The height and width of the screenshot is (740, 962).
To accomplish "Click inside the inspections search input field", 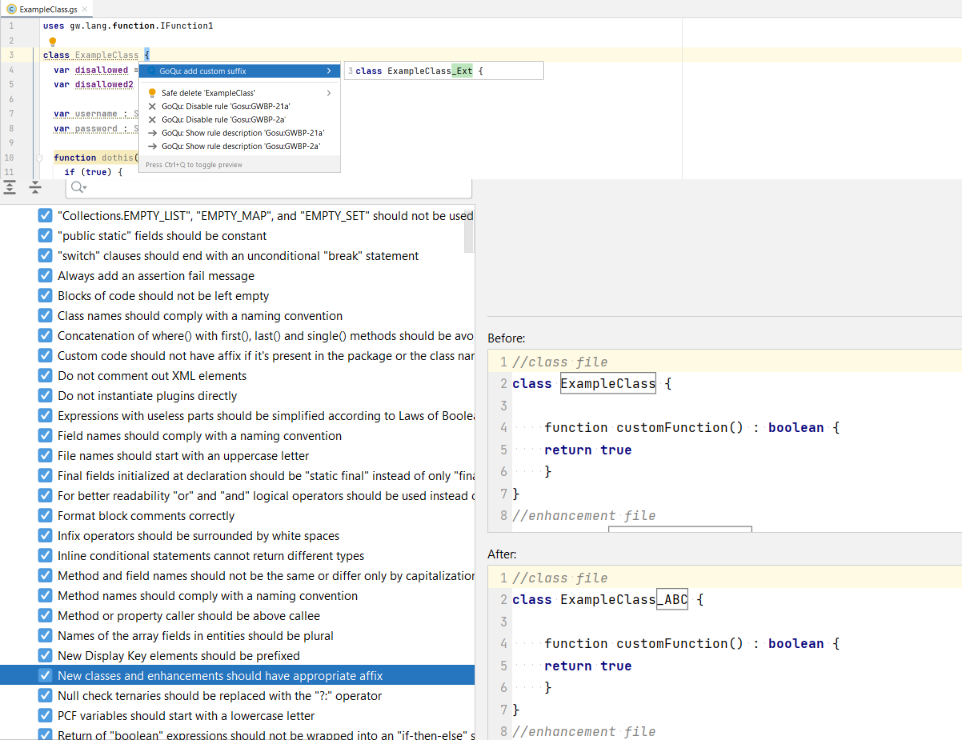I will tap(270, 188).
